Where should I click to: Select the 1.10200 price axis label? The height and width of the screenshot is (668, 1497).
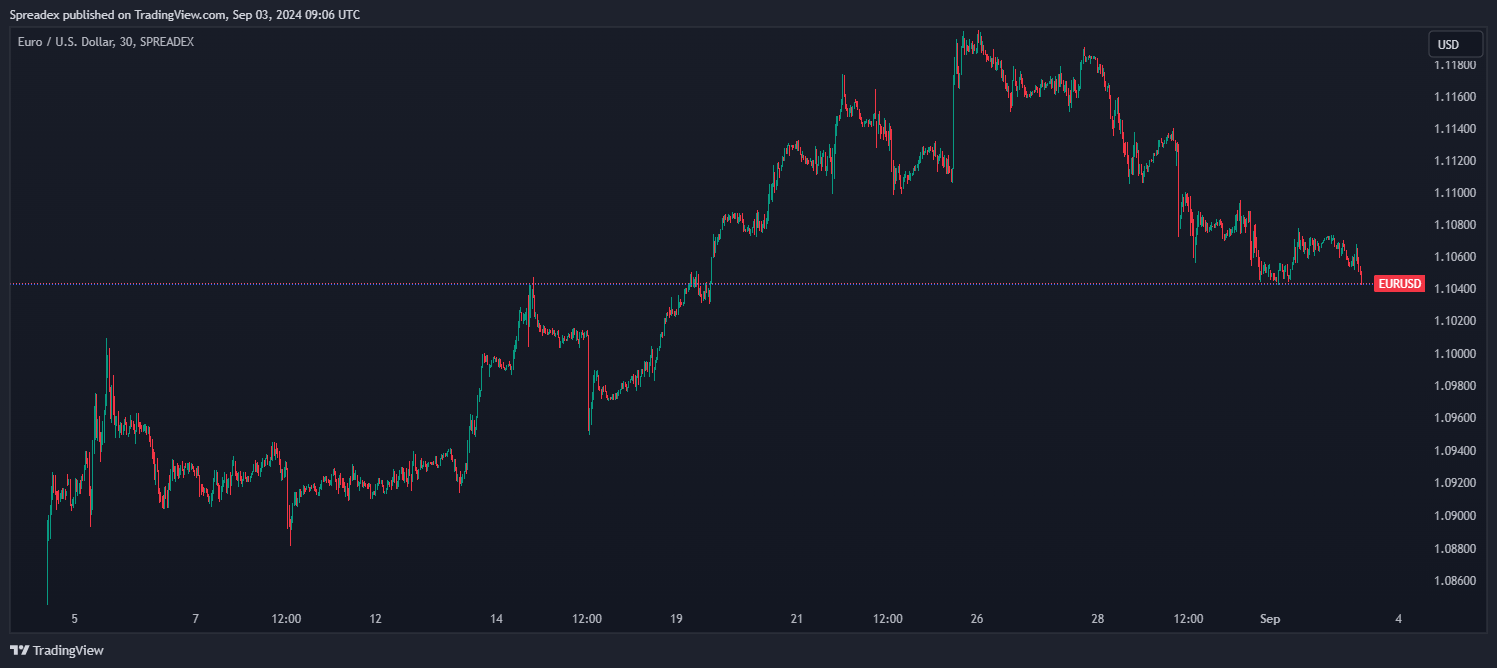pos(1456,321)
